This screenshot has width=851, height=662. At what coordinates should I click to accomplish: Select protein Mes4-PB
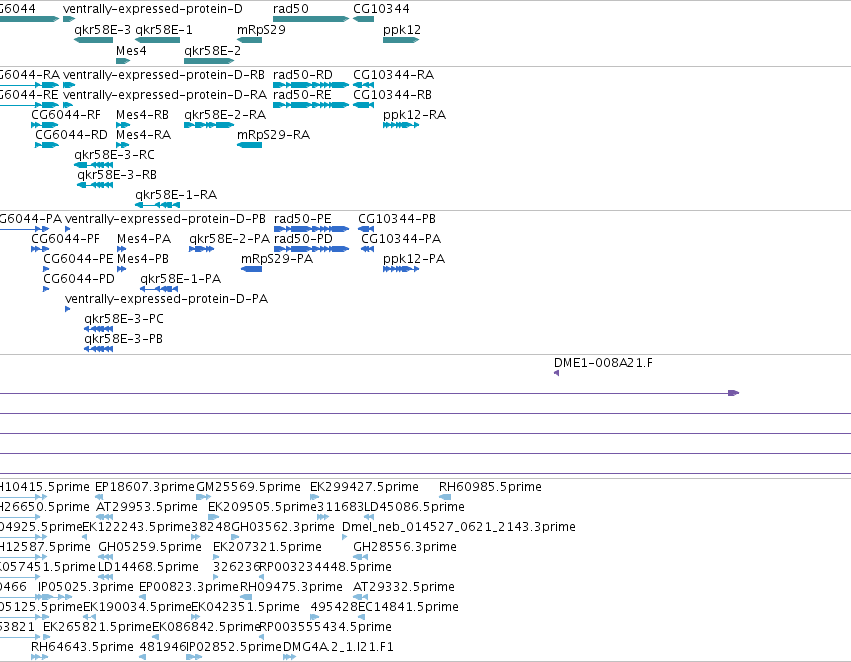[x=143, y=259]
